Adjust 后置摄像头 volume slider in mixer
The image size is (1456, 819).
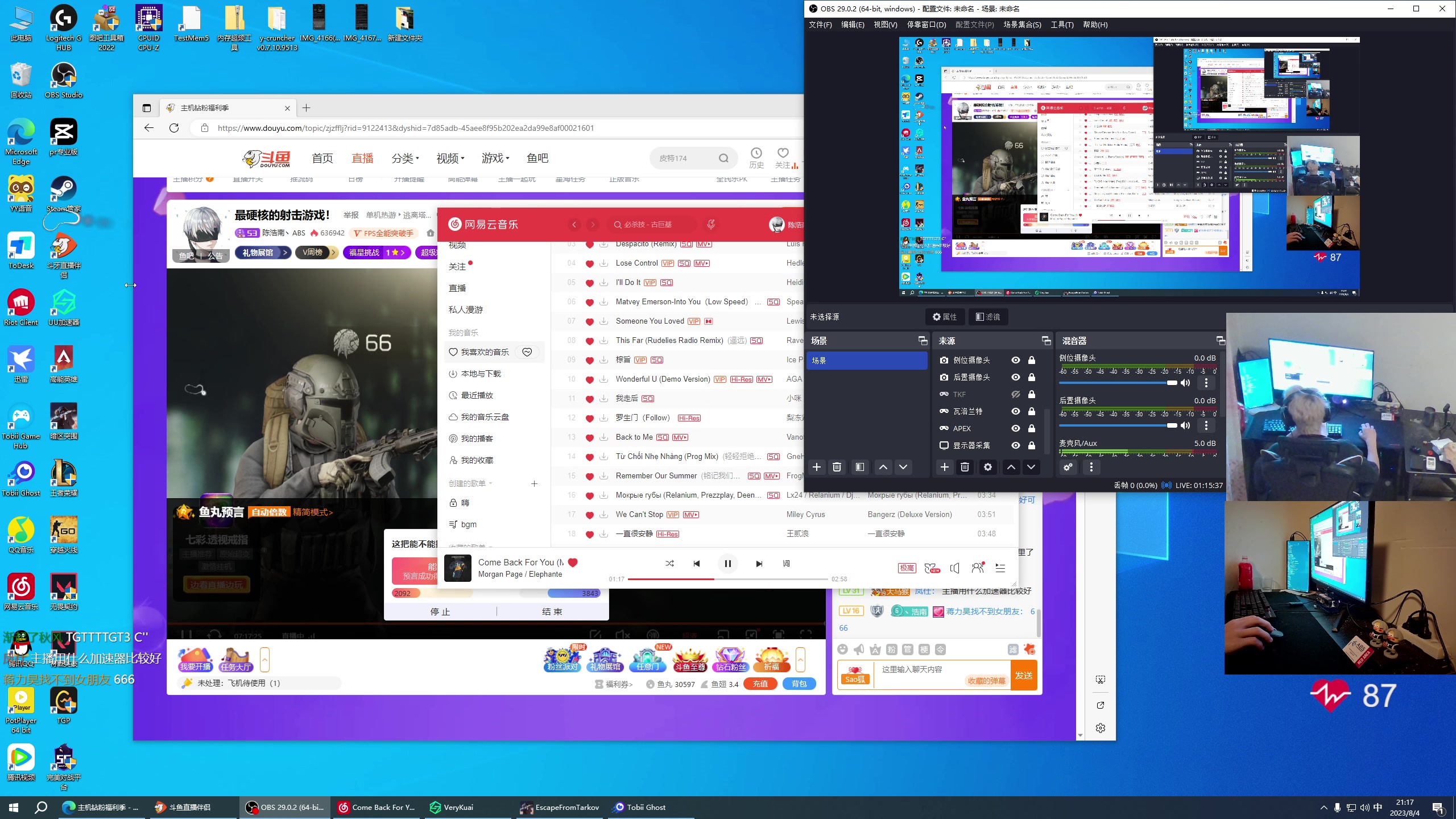pyautogui.click(x=1118, y=425)
